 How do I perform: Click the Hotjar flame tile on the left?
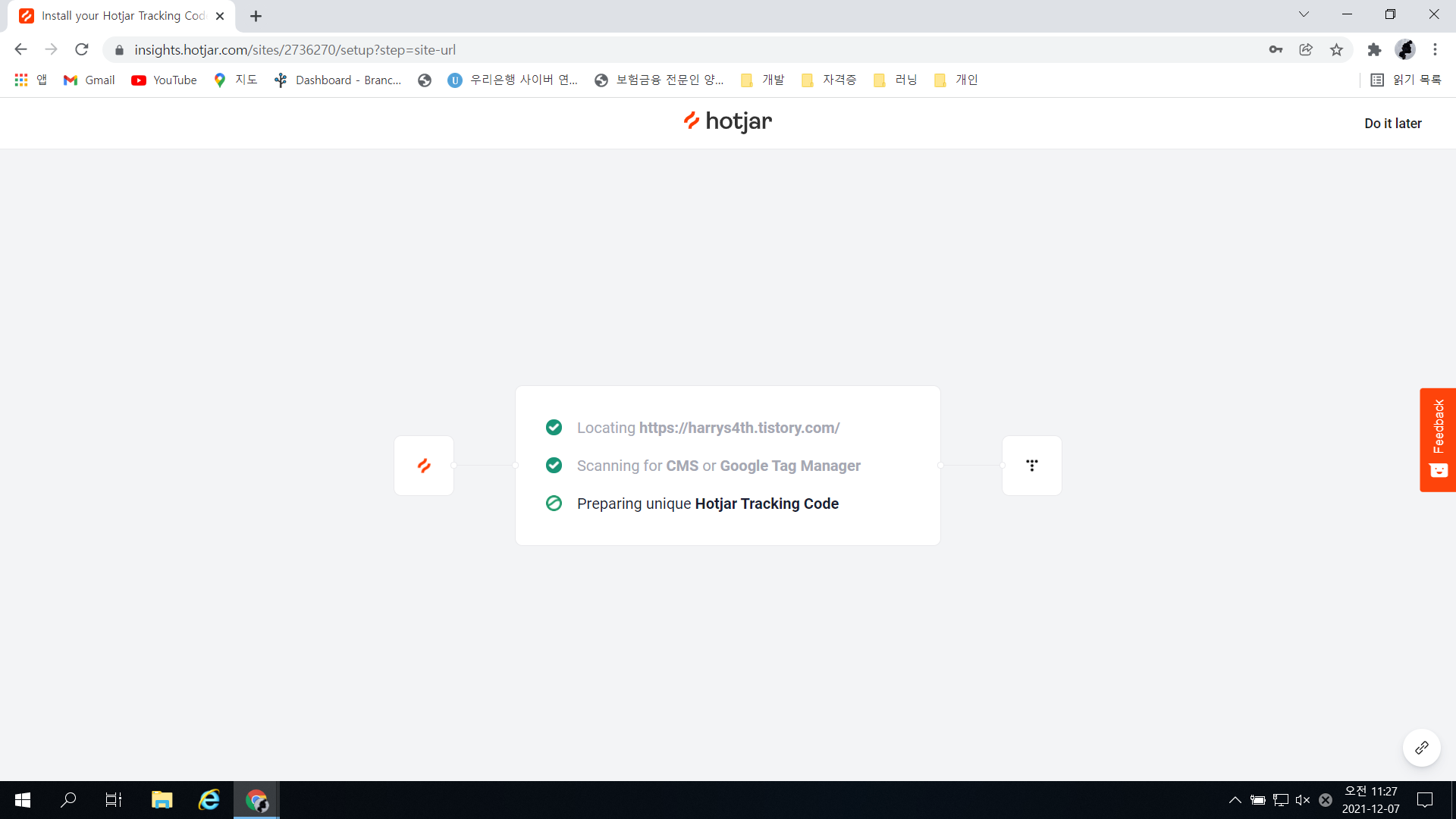pyautogui.click(x=424, y=466)
